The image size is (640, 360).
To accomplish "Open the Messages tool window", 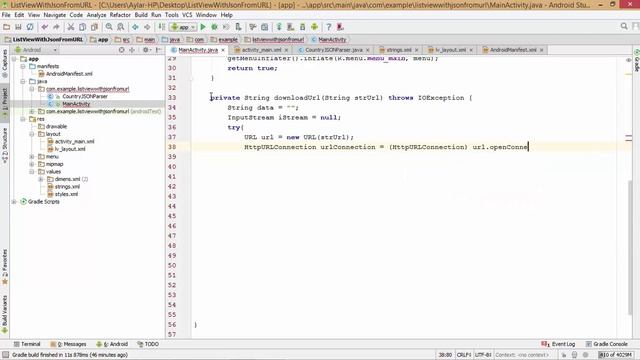I will point(69,344).
